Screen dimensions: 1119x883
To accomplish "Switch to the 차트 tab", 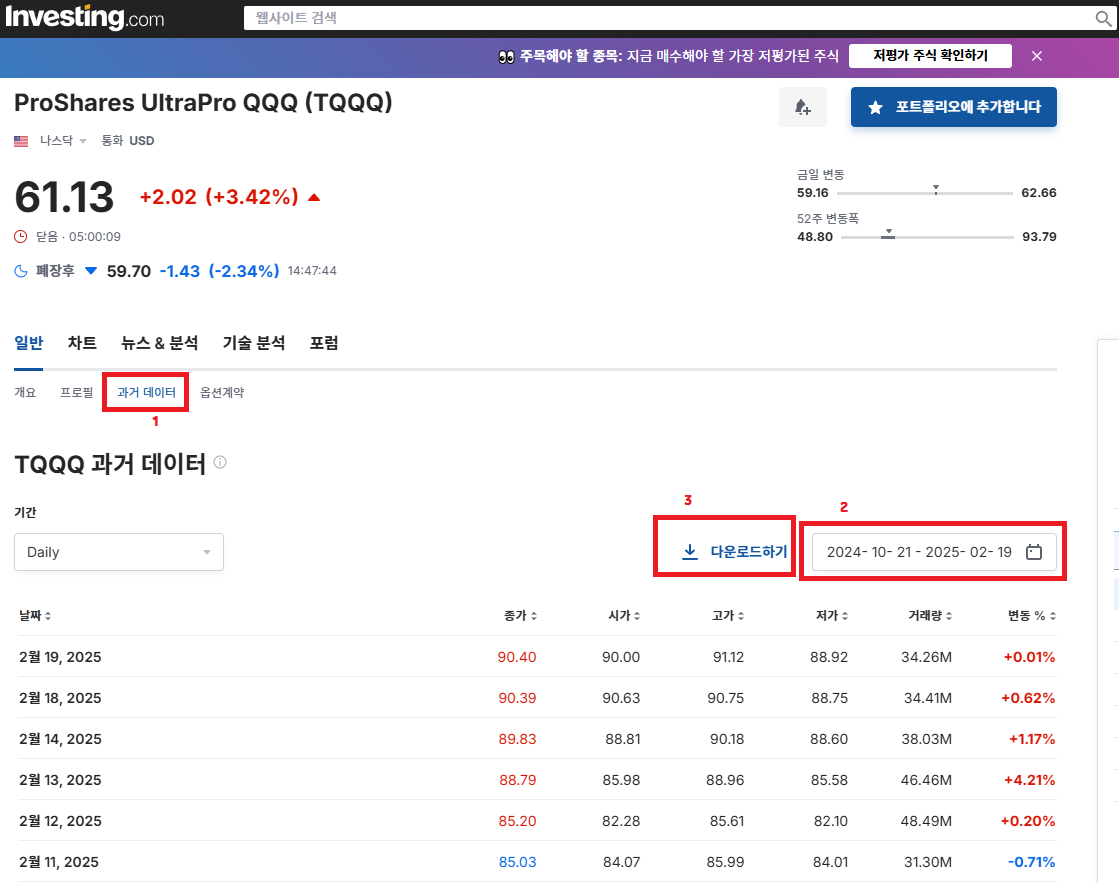I will (x=82, y=343).
